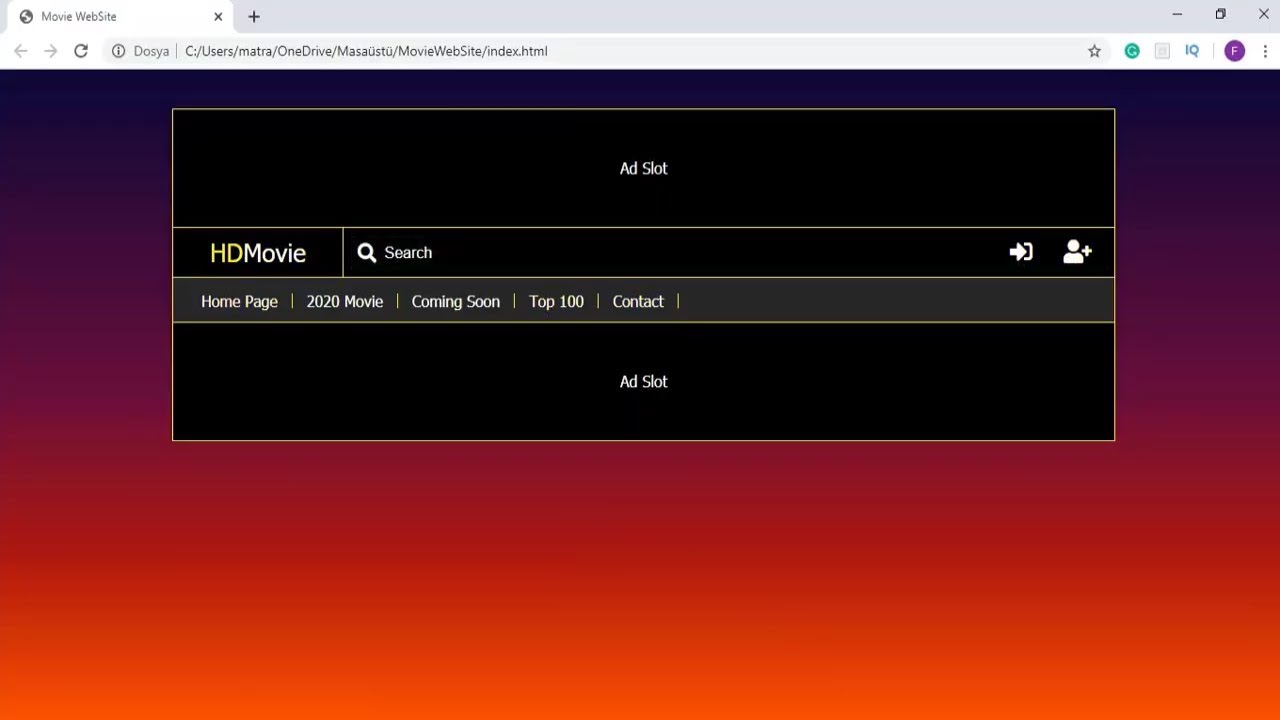1280x720 pixels.
Task: Open the Top 100 menu item
Action: click(556, 301)
